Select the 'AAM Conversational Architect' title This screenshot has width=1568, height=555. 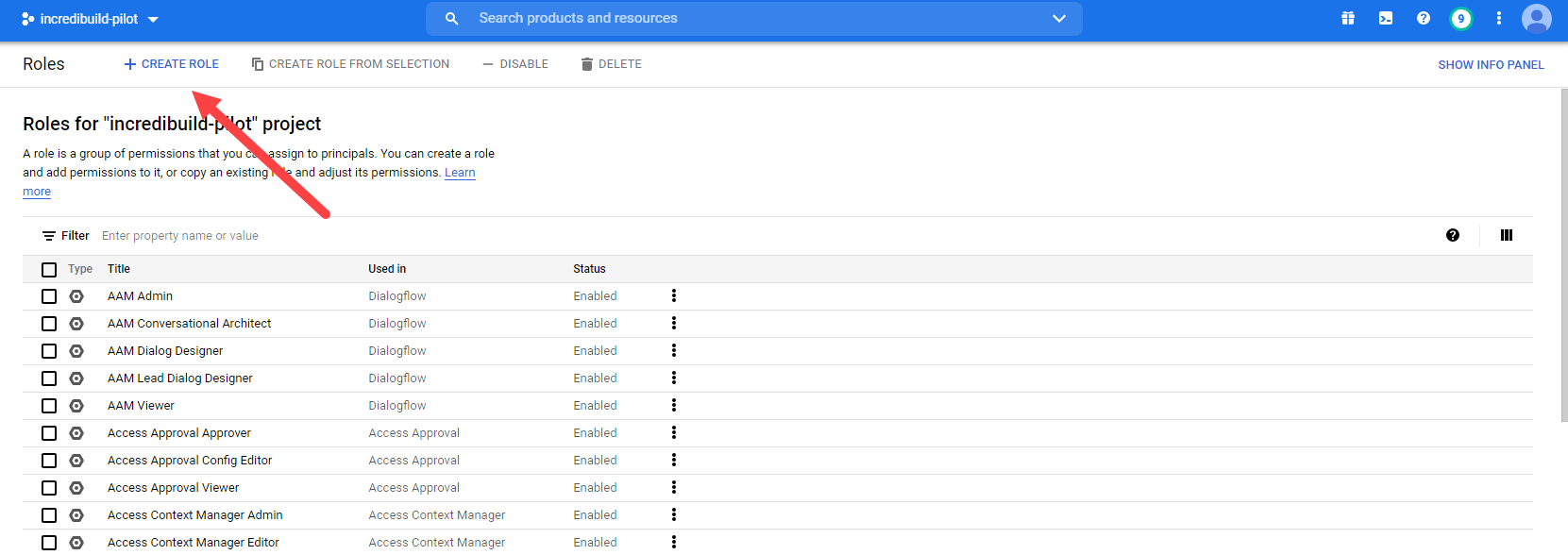point(189,324)
